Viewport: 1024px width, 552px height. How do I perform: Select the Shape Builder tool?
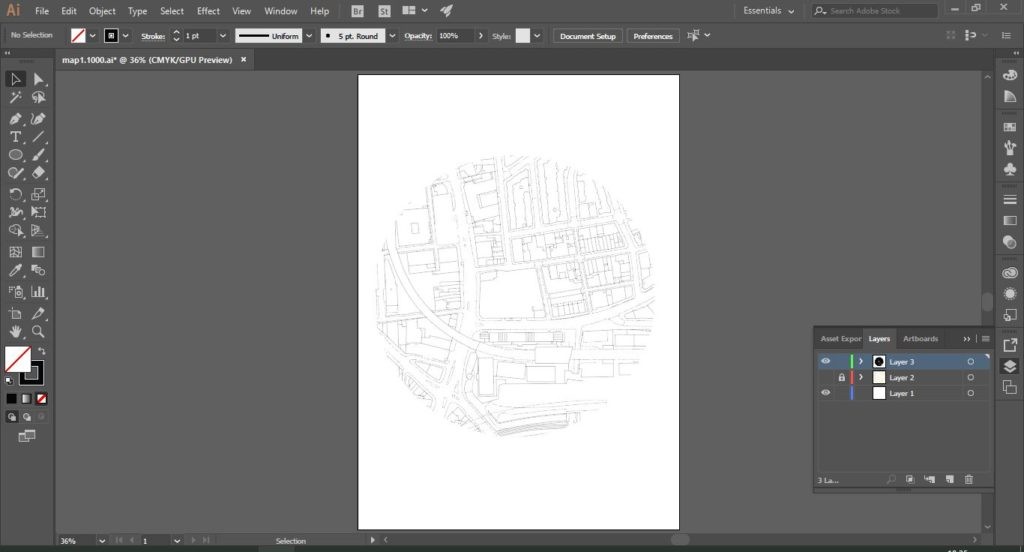(x=15, y=231)
